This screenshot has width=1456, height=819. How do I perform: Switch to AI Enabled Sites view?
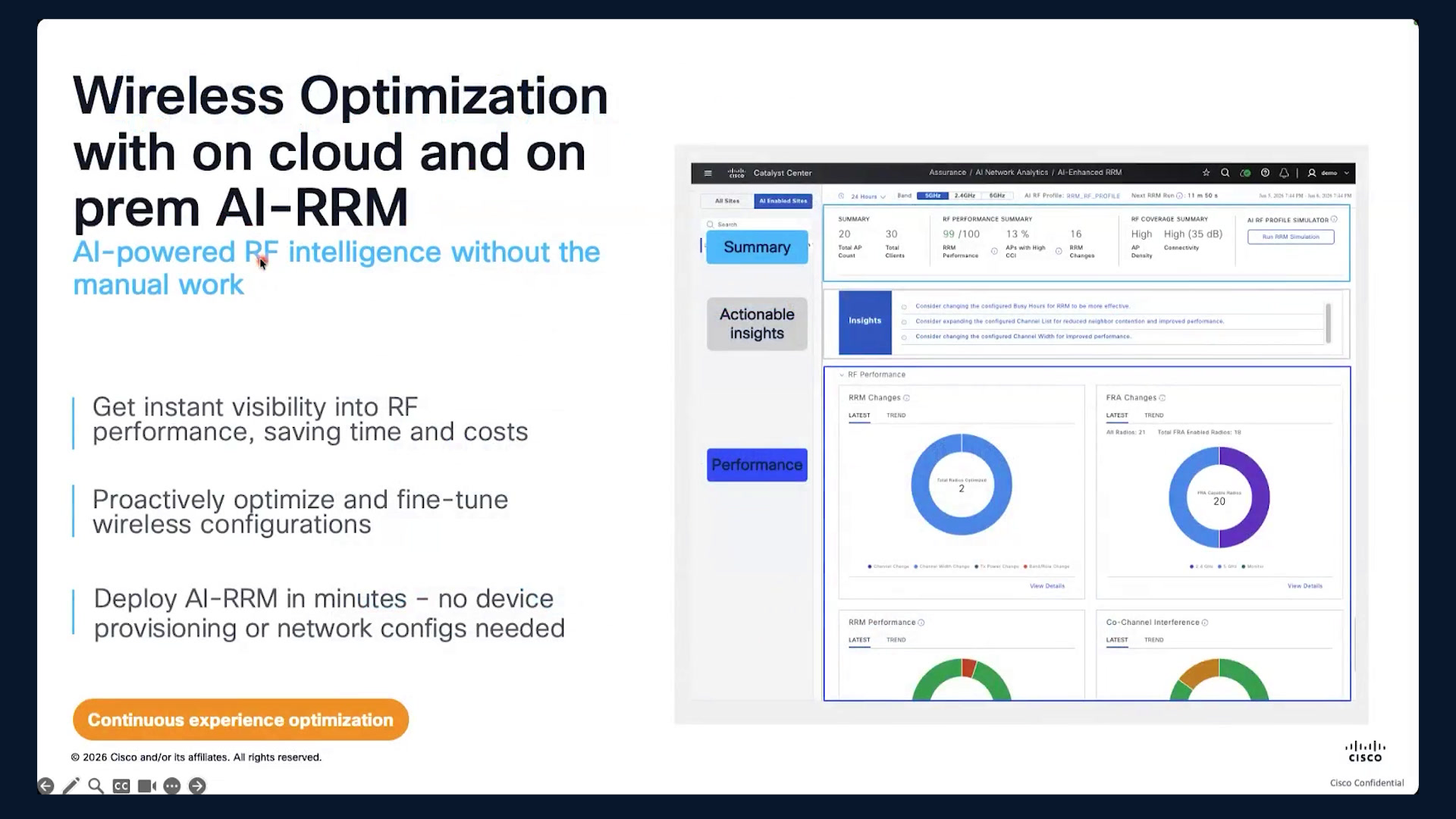click(783, 201)
